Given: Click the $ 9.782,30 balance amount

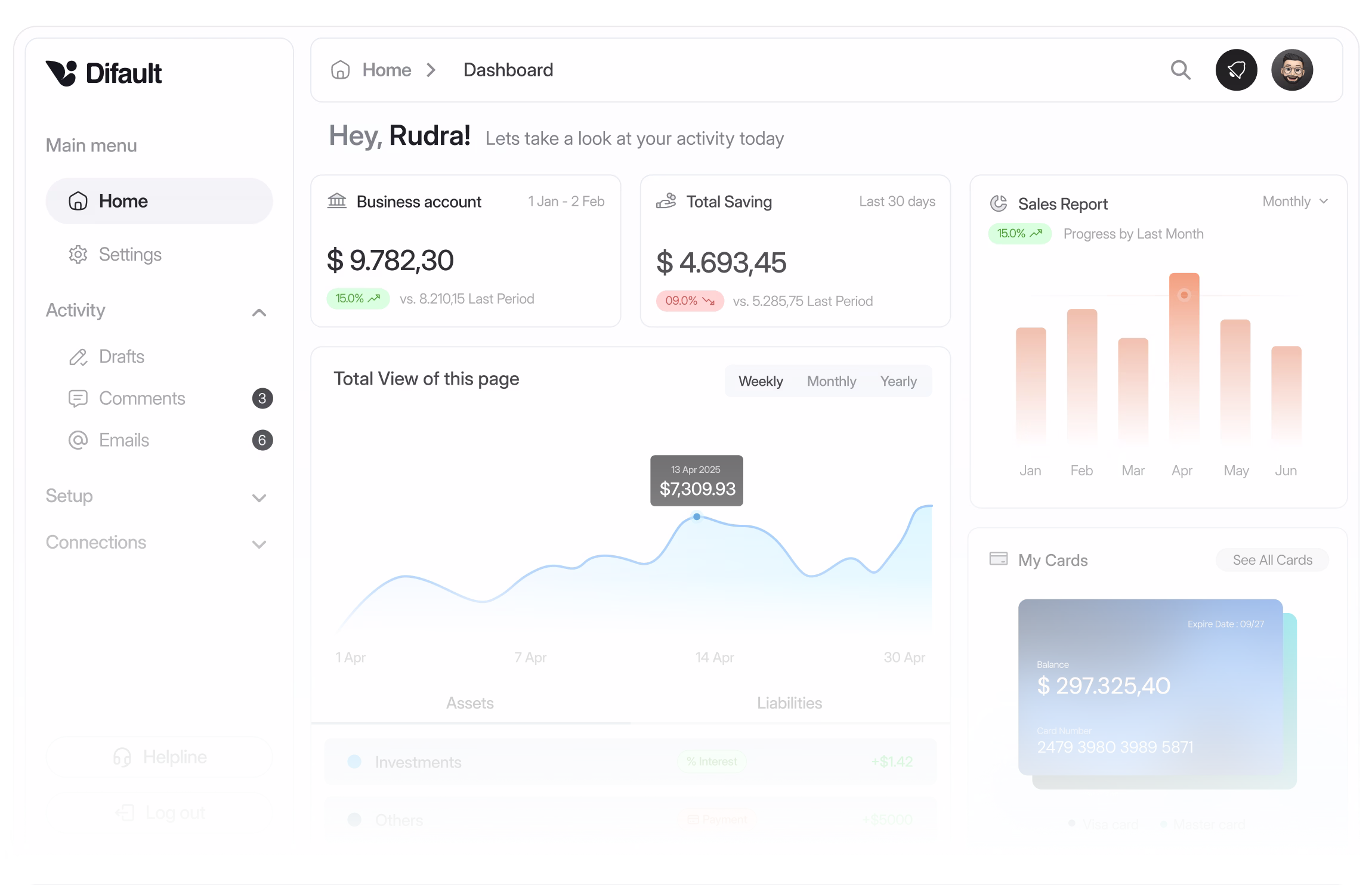Looking at the screenshot, I should tap(390, 261).
